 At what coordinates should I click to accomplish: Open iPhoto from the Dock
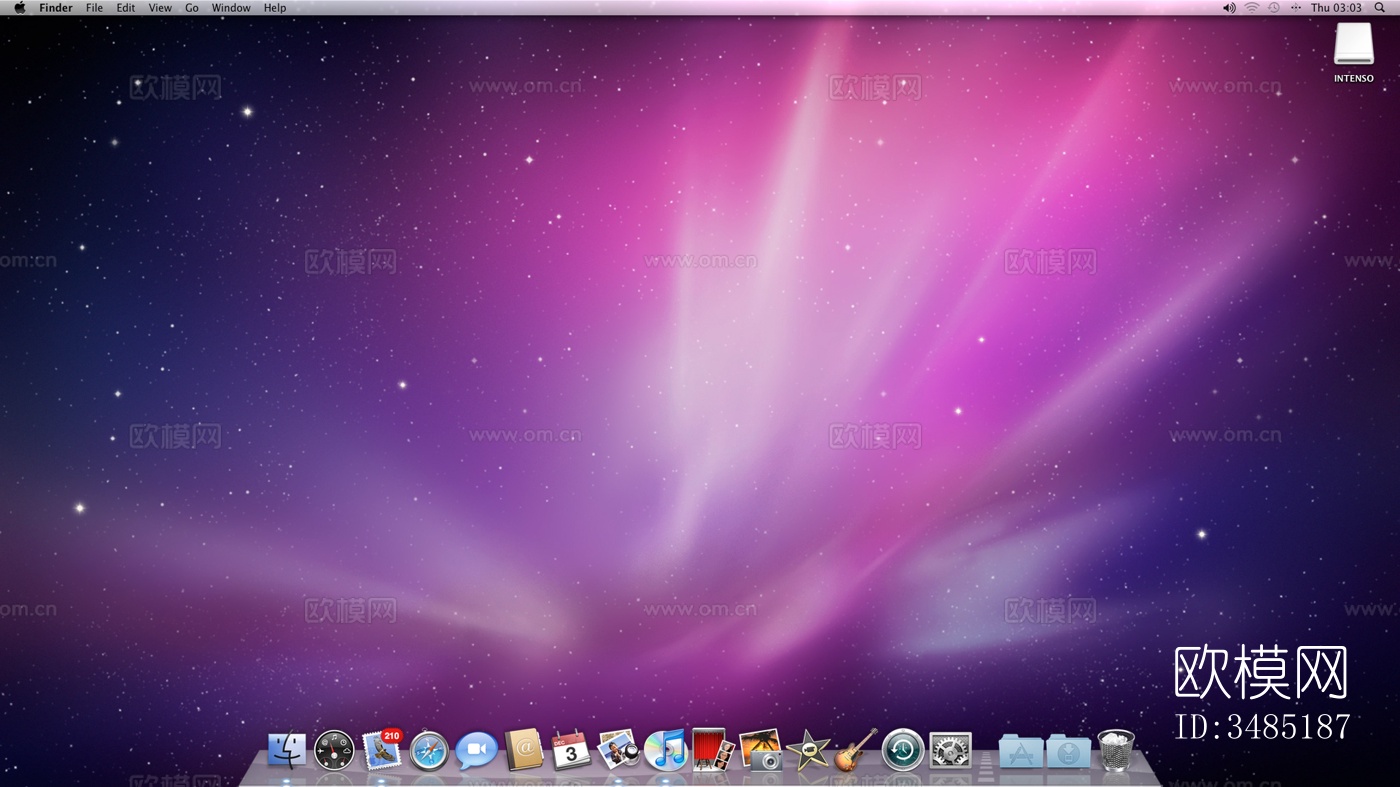760,749
